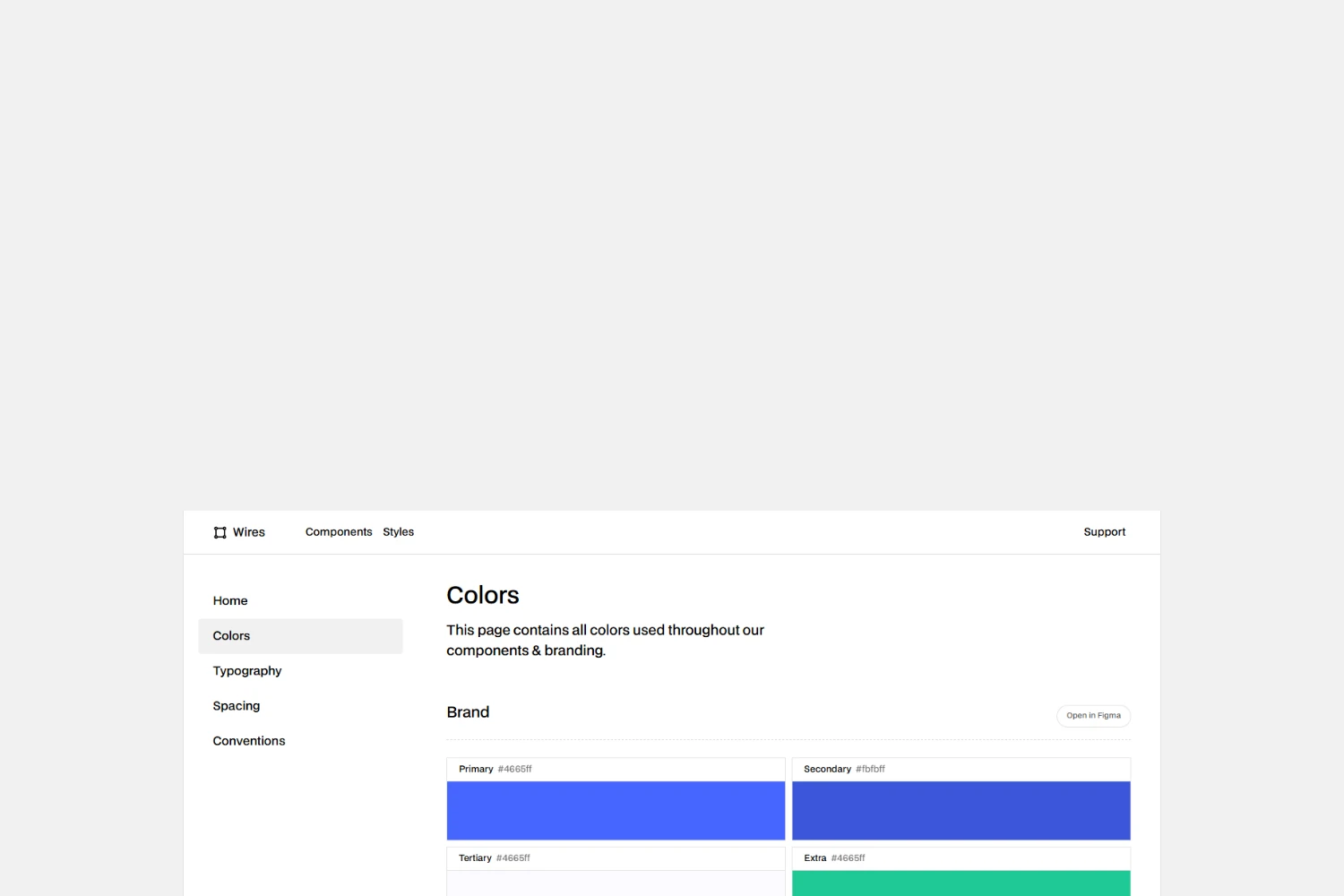
Task: Click the Primary label on the swatch card
Action: (x=476, y=768)
